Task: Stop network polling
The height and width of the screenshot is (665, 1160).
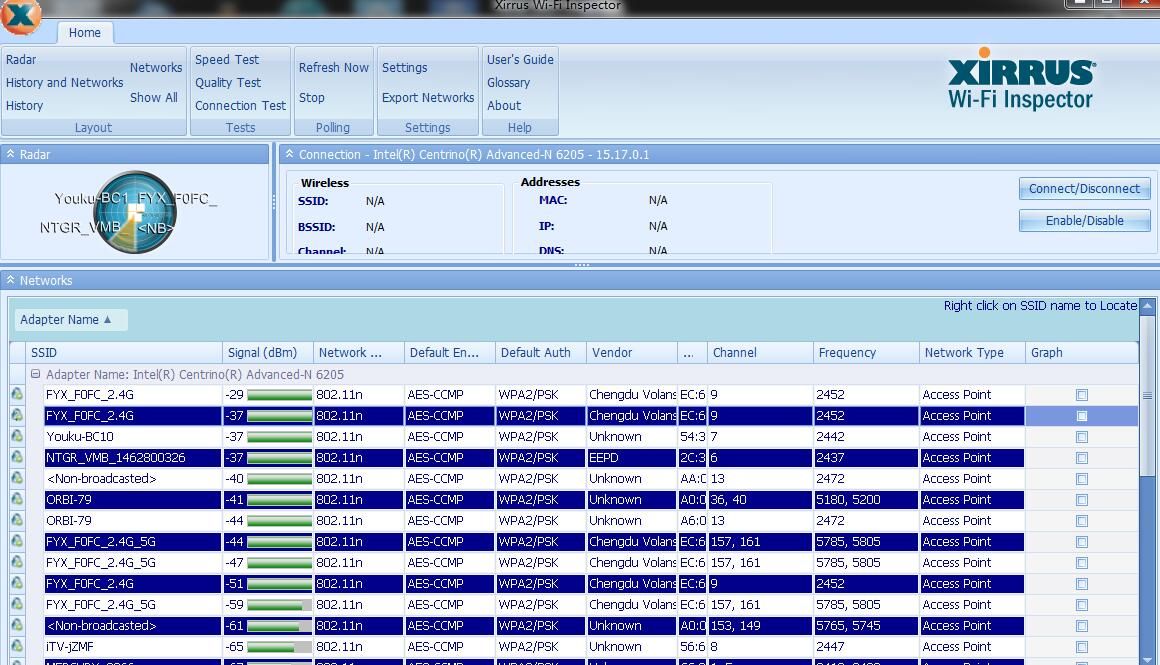Action: [311, 98]
